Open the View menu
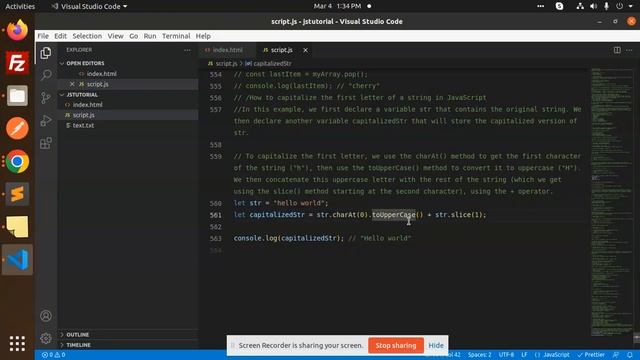Viewport: 640px width, 360px height. tap(116, 36)
